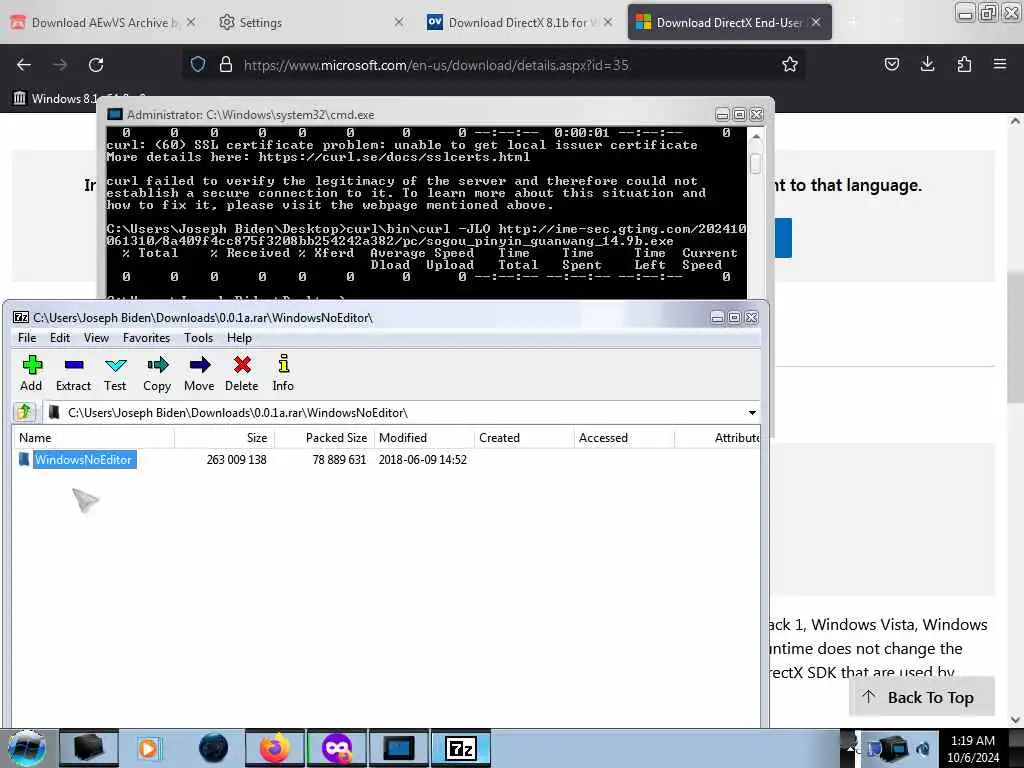Click the cmd window scrollbar up arrow
The image size is (1024, 768).
pyautogui.click(x=756, y=137)
